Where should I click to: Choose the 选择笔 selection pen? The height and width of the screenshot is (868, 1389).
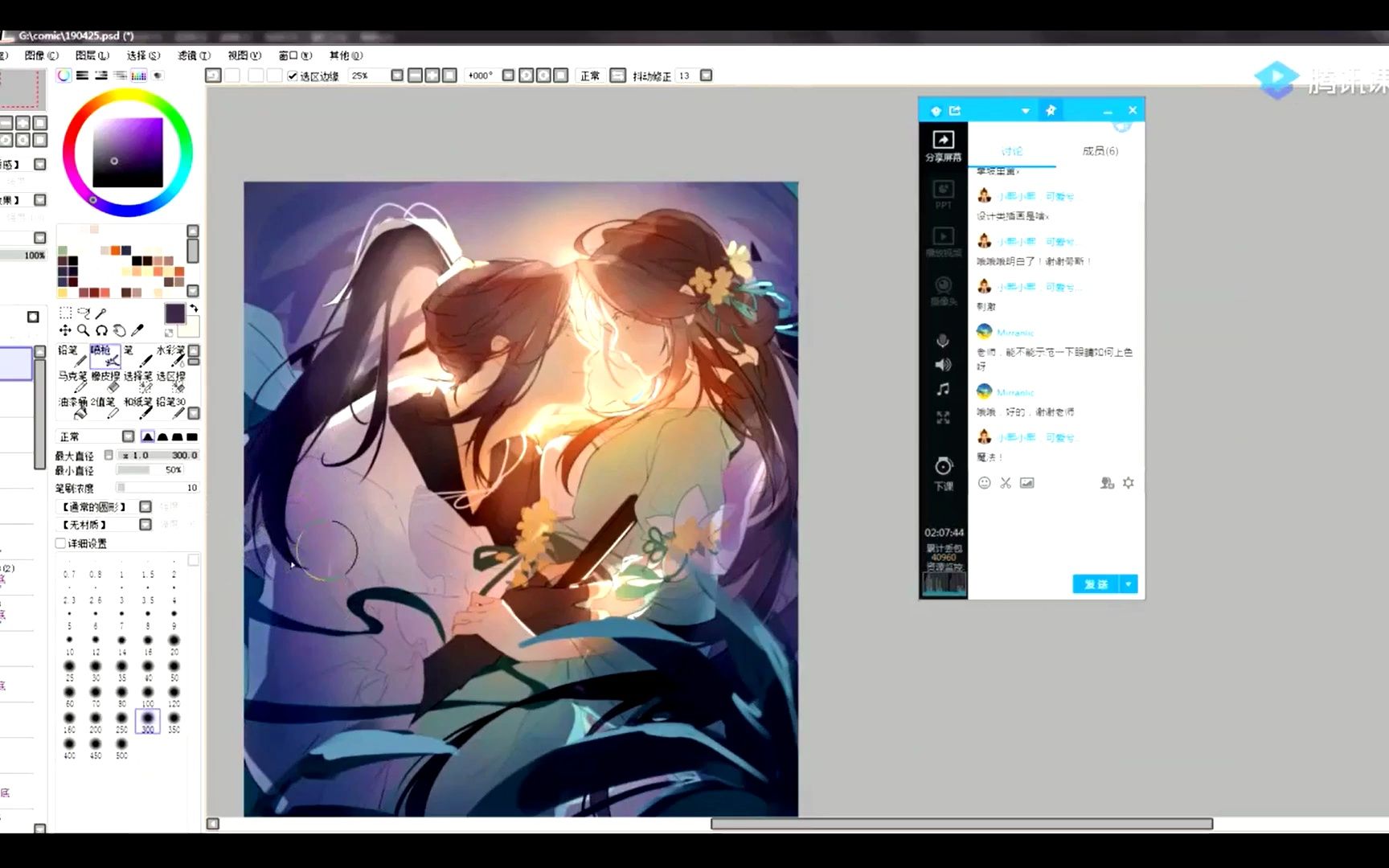point(137,382)
